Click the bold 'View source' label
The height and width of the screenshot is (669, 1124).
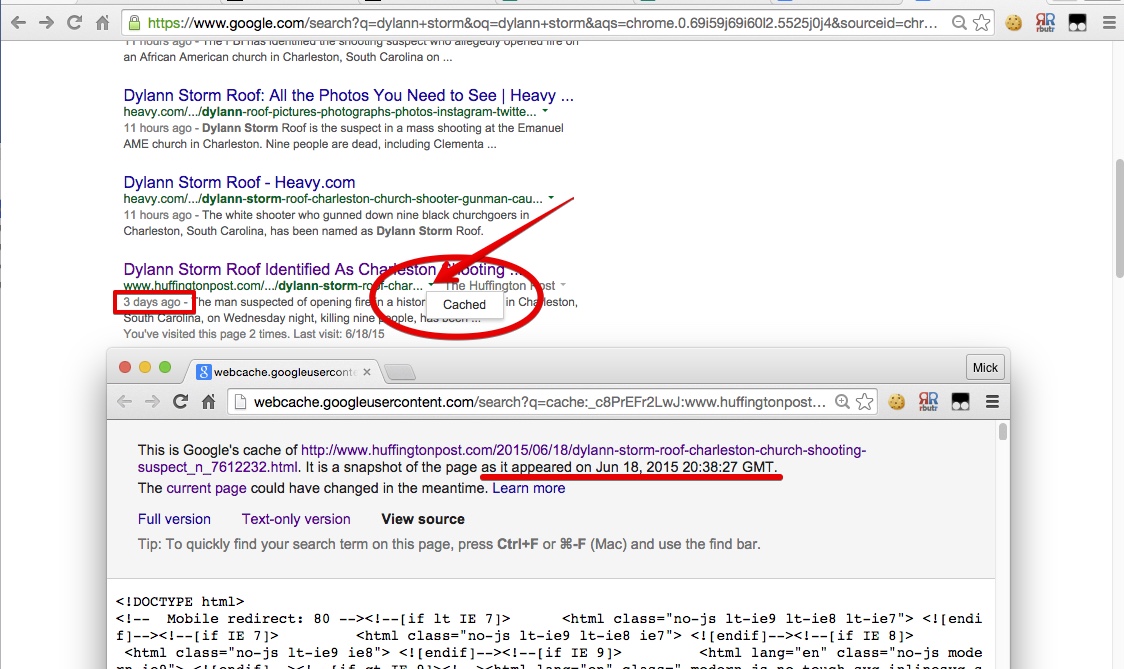423,518
